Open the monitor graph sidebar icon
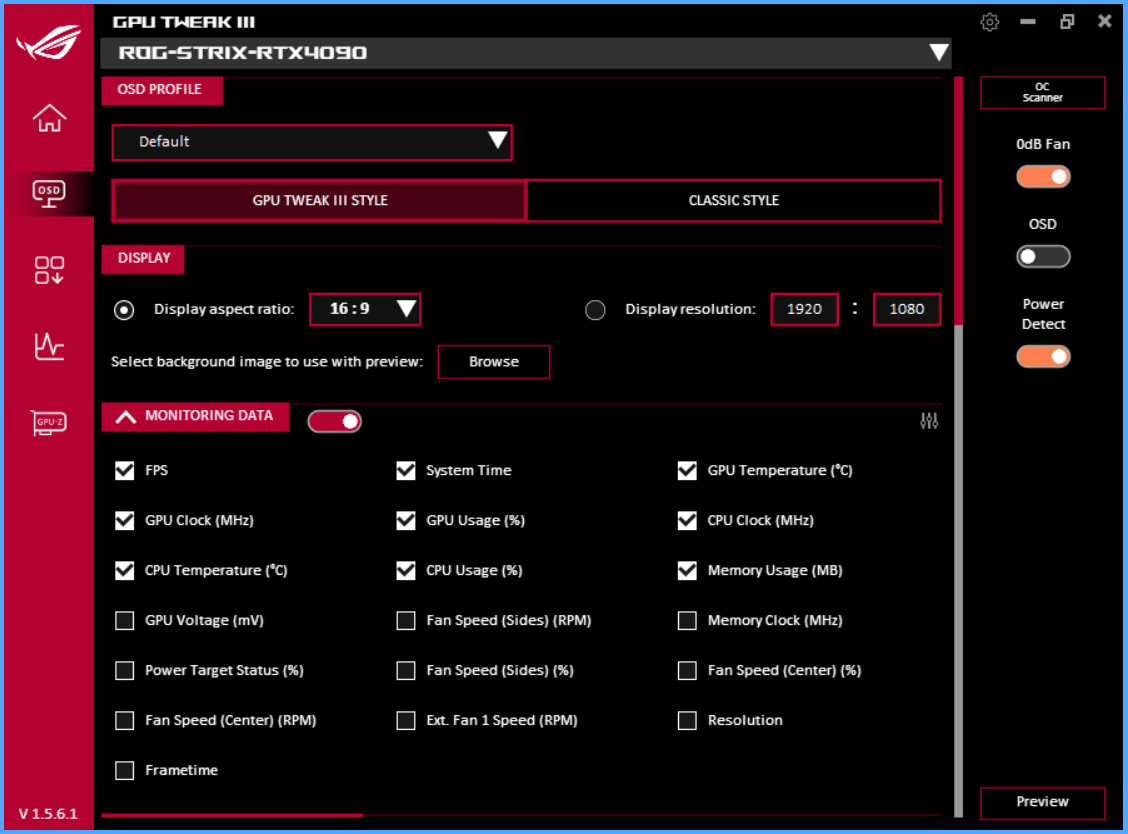This screenshot has height=834, width=1128. point(49,346)
